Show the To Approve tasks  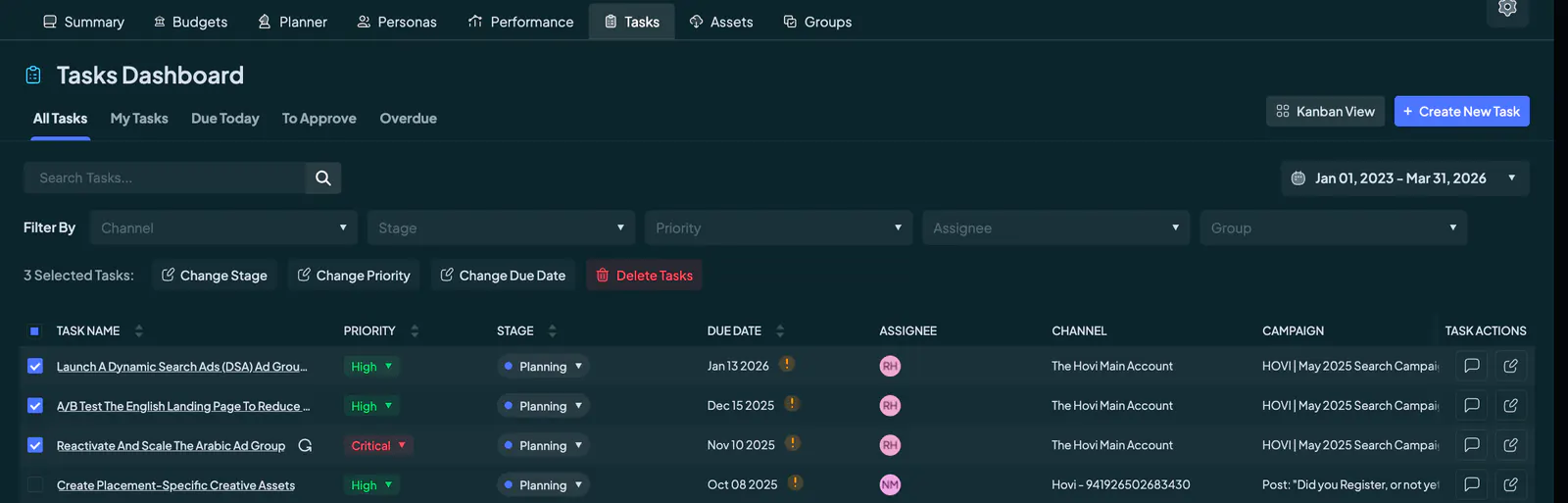click(319, 118)
